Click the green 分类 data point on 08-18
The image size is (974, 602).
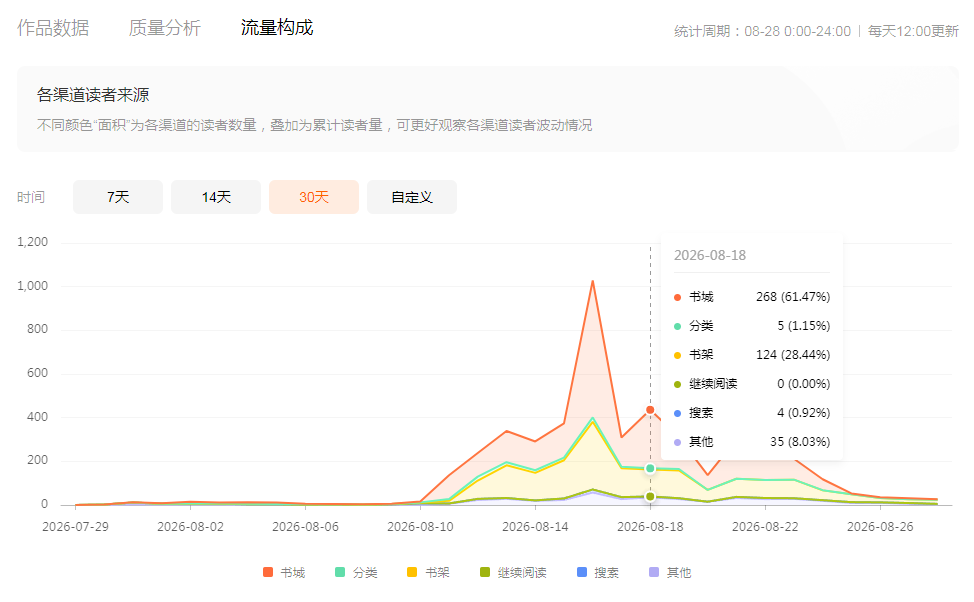tap(650, 468)
